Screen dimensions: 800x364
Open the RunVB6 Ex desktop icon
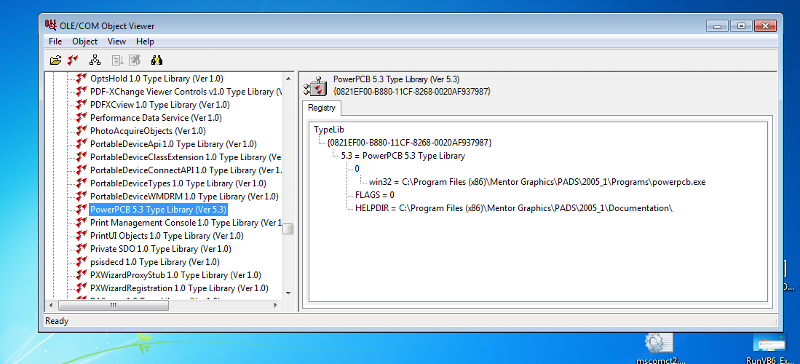pyautogui.click(x=769, y=349)
